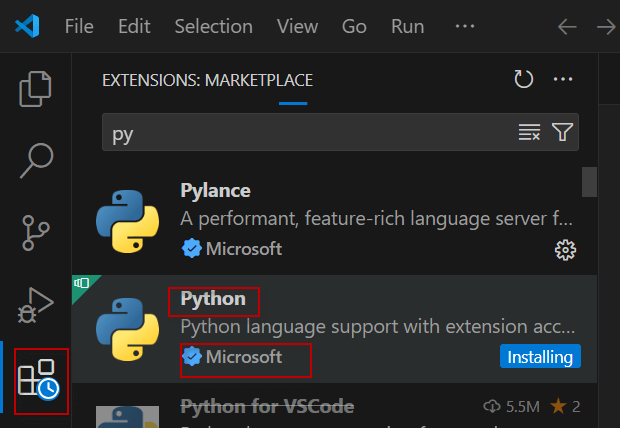Click the Installing button for Python

[x=540, y=357]
